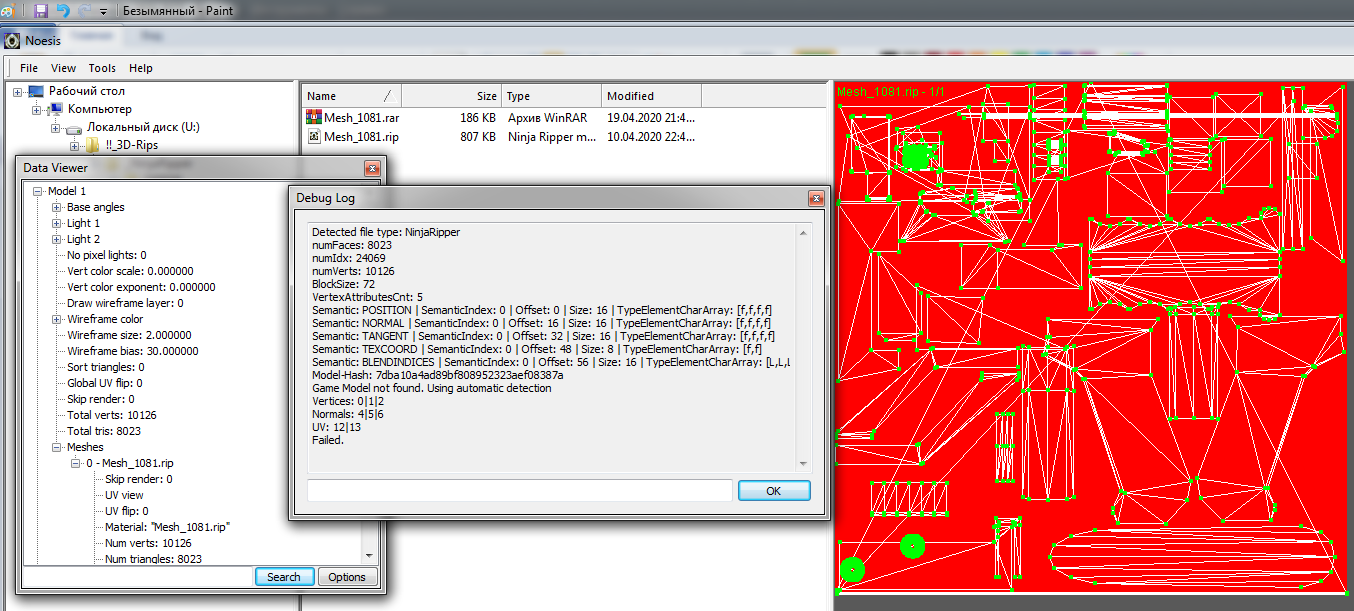Click the Paint save icon in title bar

[41, 11]
